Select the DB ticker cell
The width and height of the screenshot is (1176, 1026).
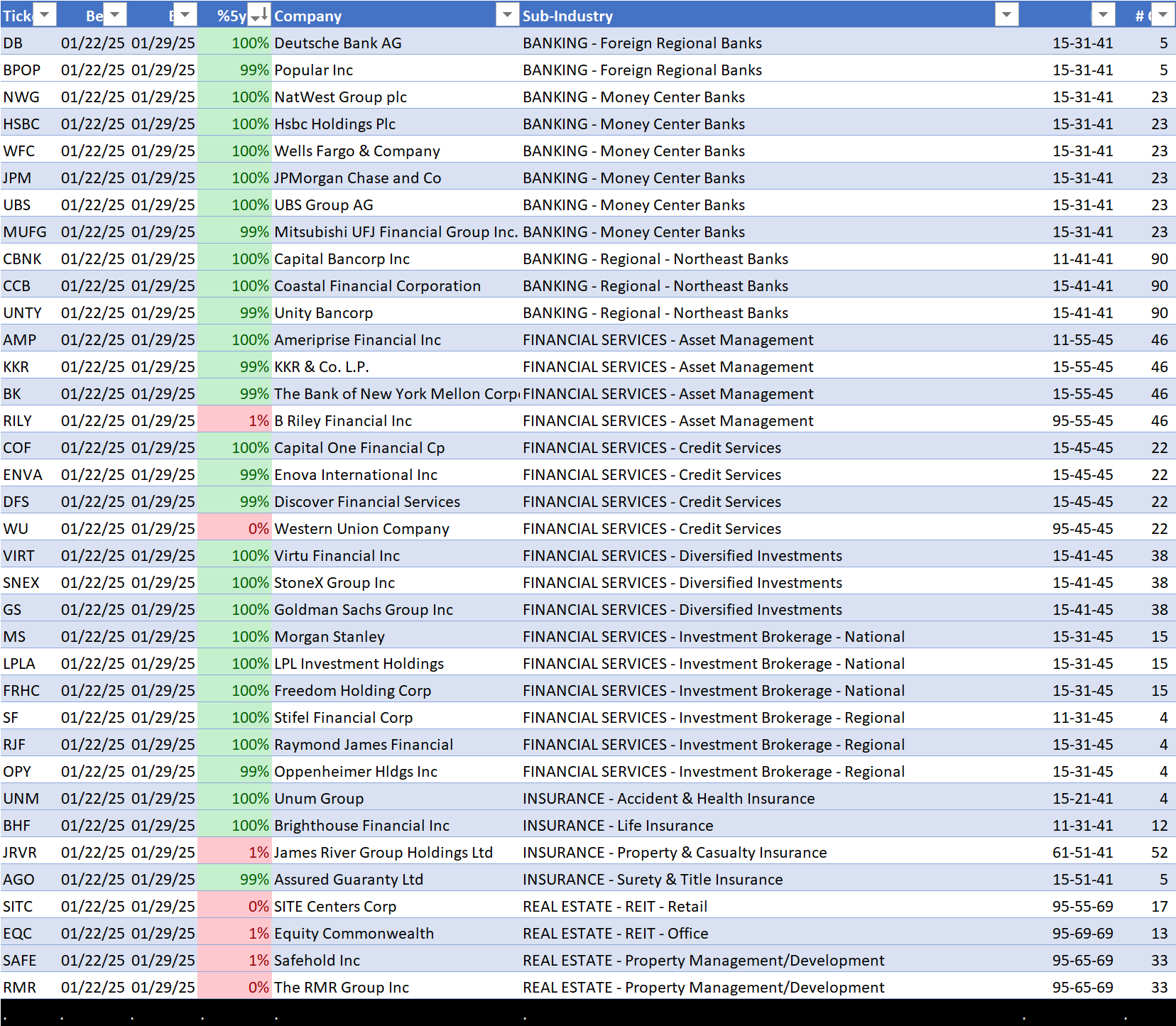[13, 43]
